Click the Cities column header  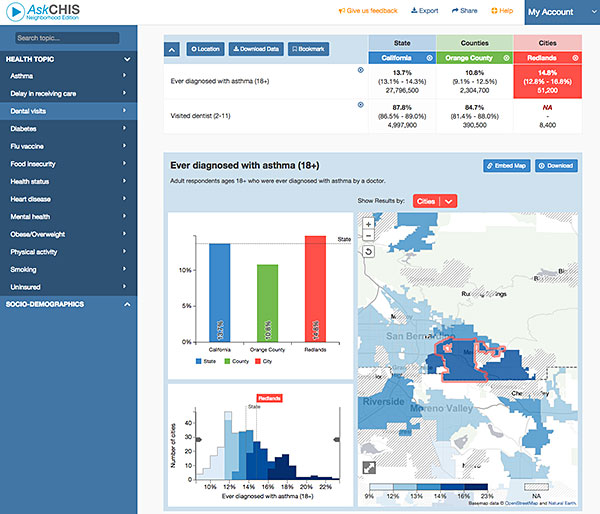pos(548,43)
